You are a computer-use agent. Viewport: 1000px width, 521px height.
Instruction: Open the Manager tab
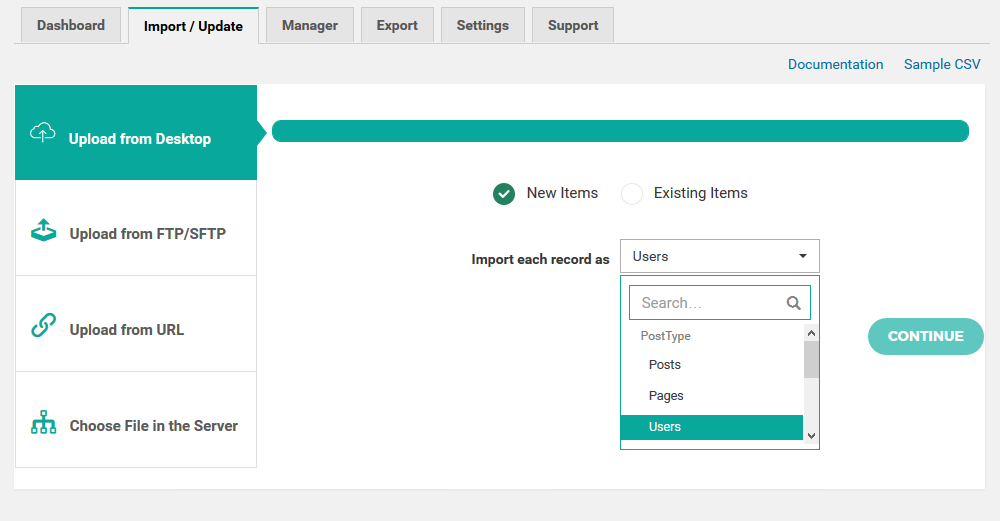[x=310, y=26]
